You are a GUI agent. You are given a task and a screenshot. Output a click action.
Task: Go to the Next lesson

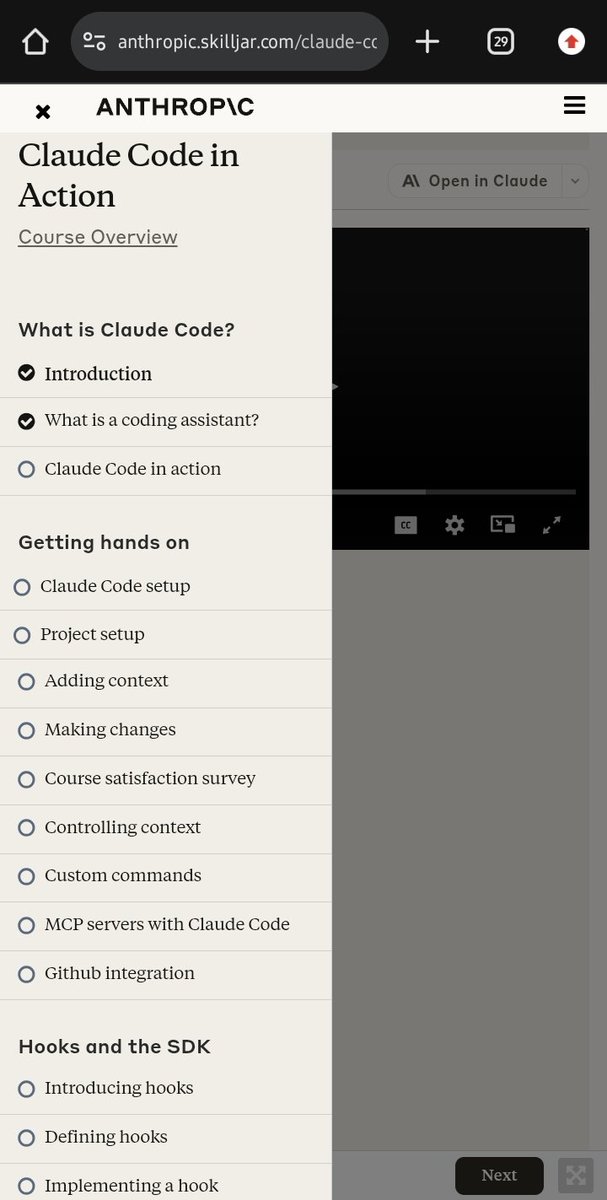pyautogui.click(x=499, y=1175)
